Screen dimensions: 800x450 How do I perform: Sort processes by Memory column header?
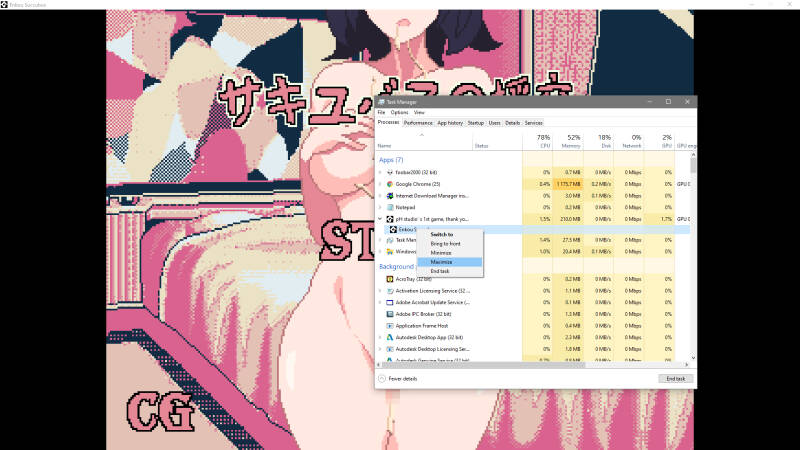tap(568, 141)
